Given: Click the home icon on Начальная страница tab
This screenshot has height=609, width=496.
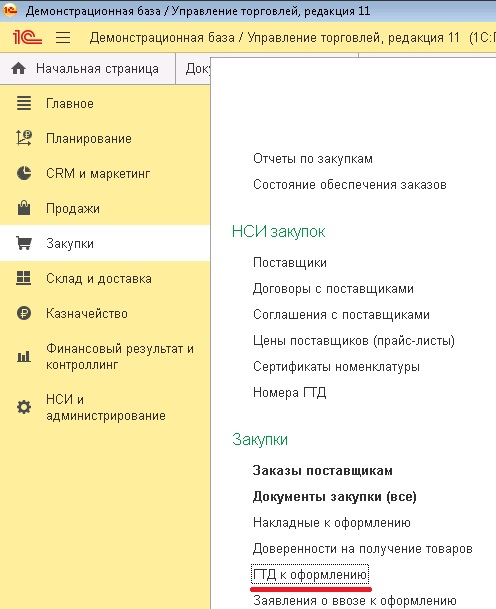Looking at the screenshot, I should click(x=18, y=69).
